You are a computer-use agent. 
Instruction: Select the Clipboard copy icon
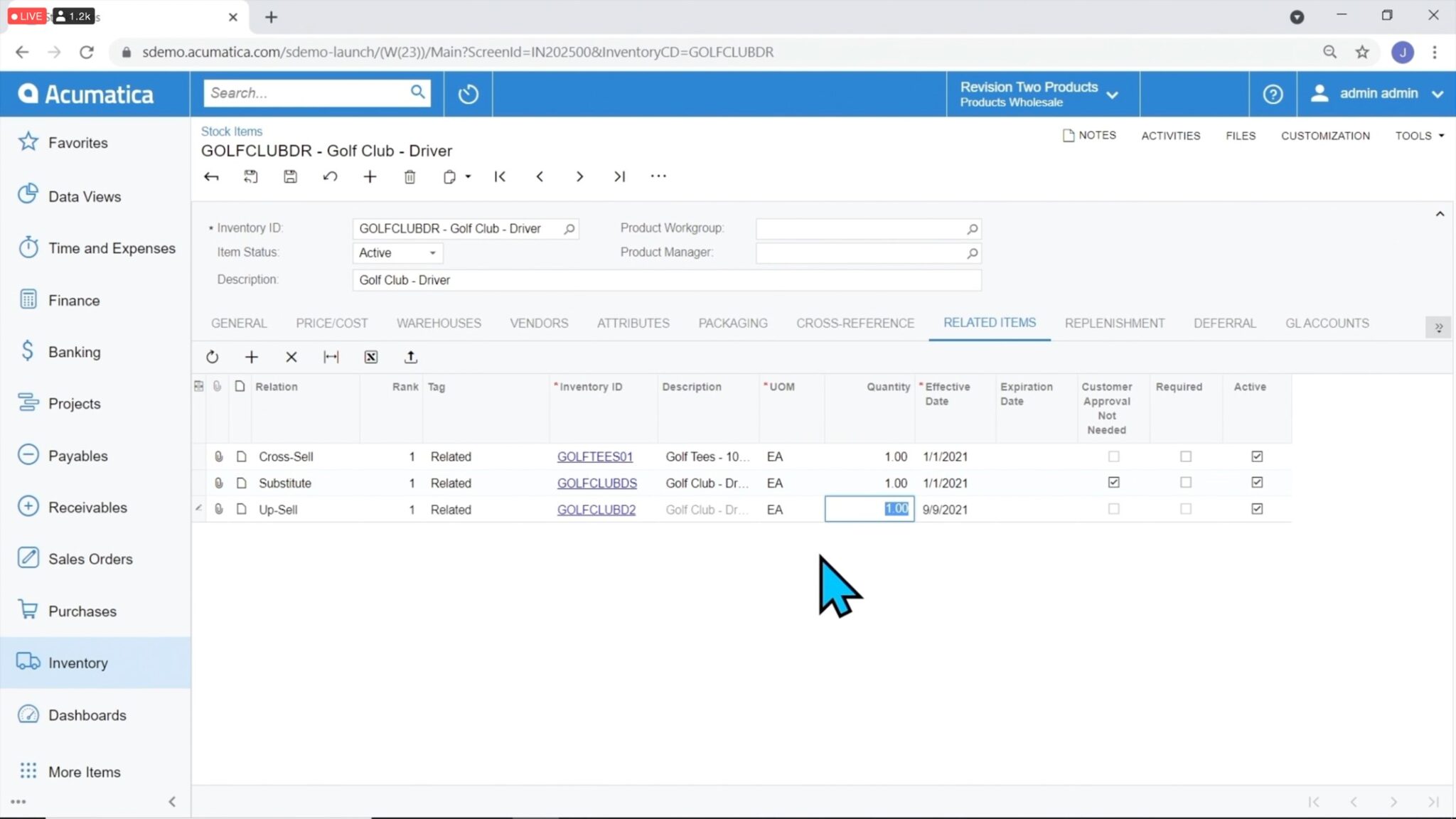pos(449,176)
